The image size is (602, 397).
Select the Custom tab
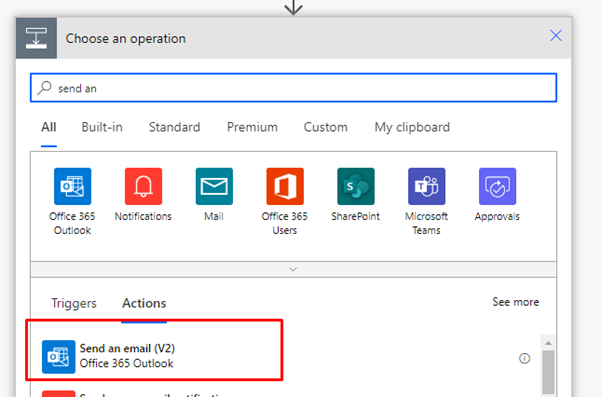click(x=326, y=127)
